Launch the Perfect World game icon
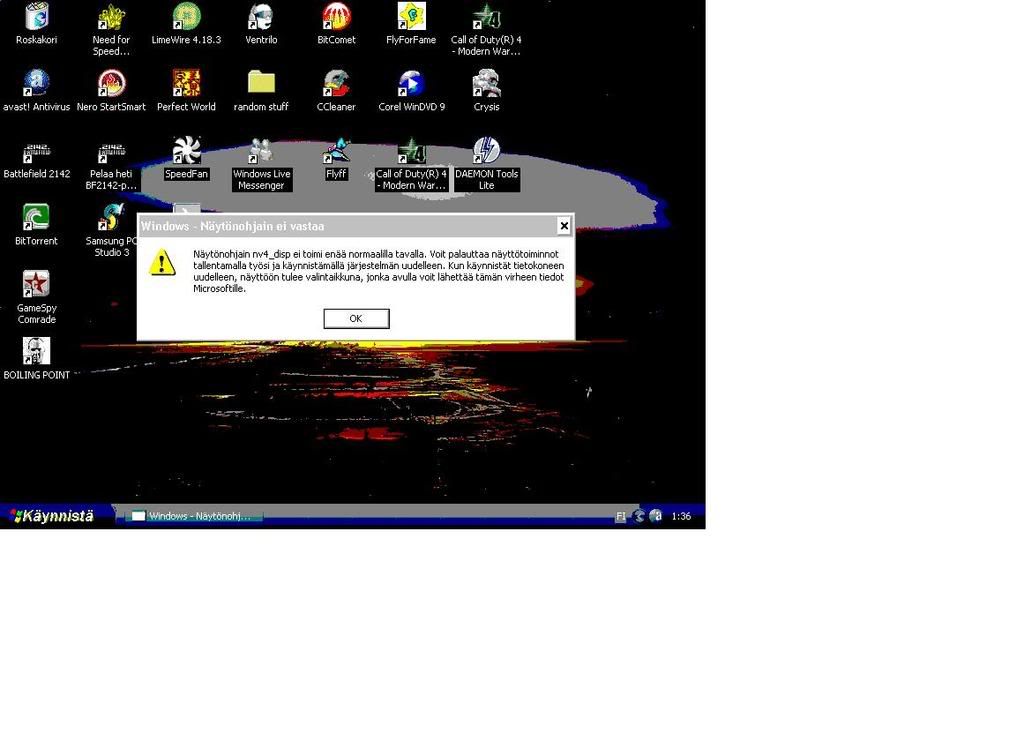Viewport: 1024px width, 756px height. [186, 84]
